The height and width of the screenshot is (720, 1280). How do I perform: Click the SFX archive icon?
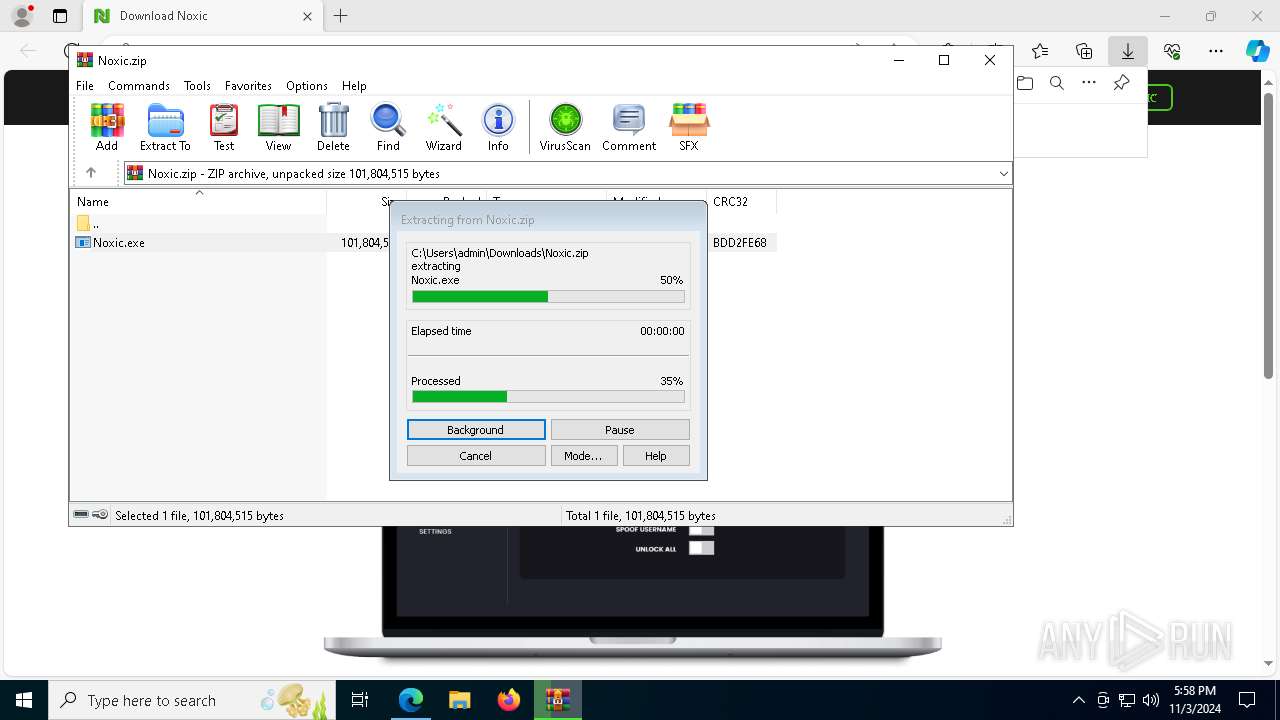[x=689, y=127]
